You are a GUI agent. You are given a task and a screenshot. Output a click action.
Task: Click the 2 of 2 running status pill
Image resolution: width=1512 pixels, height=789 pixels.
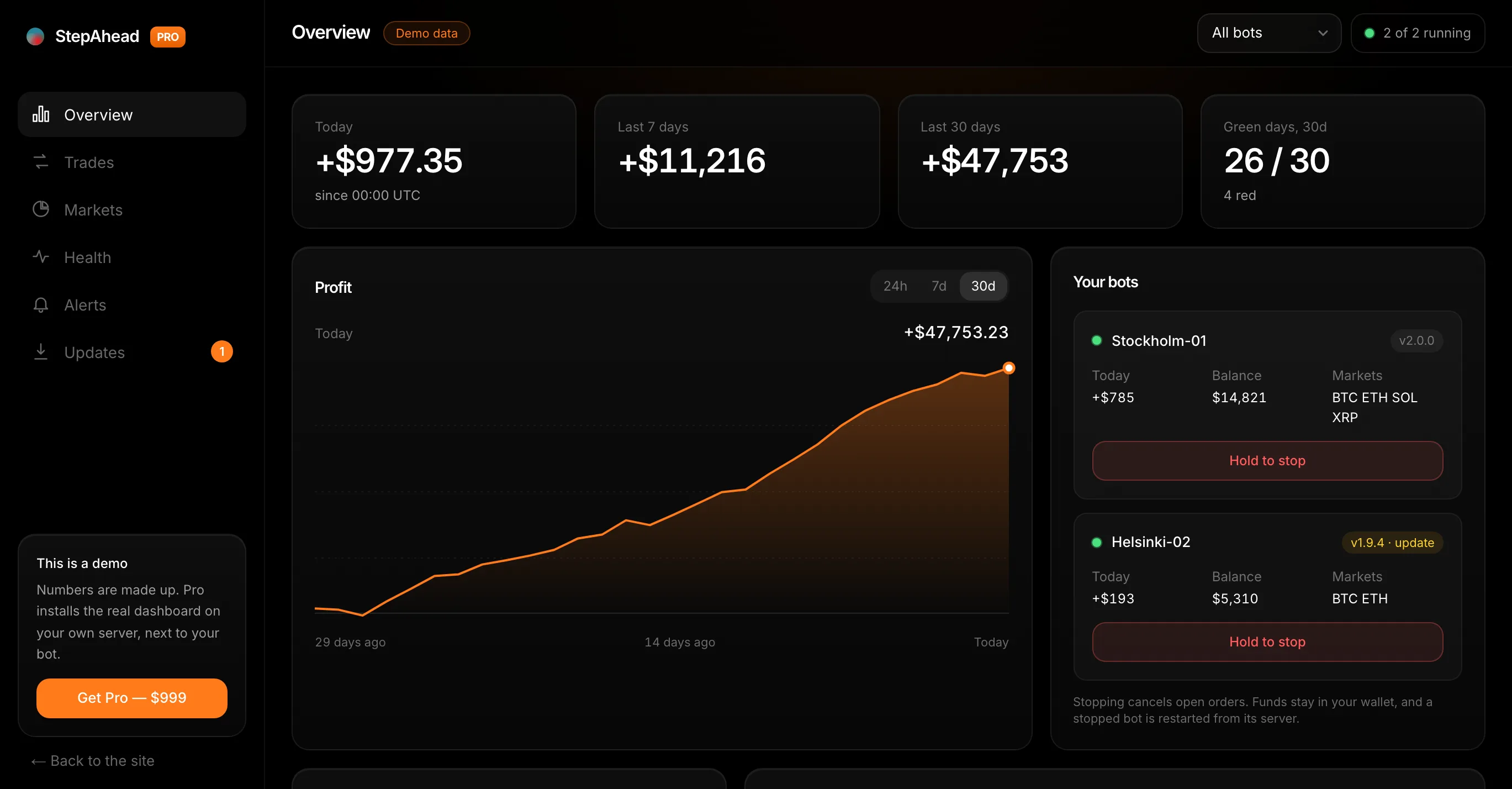click(x=1418, y=33)
